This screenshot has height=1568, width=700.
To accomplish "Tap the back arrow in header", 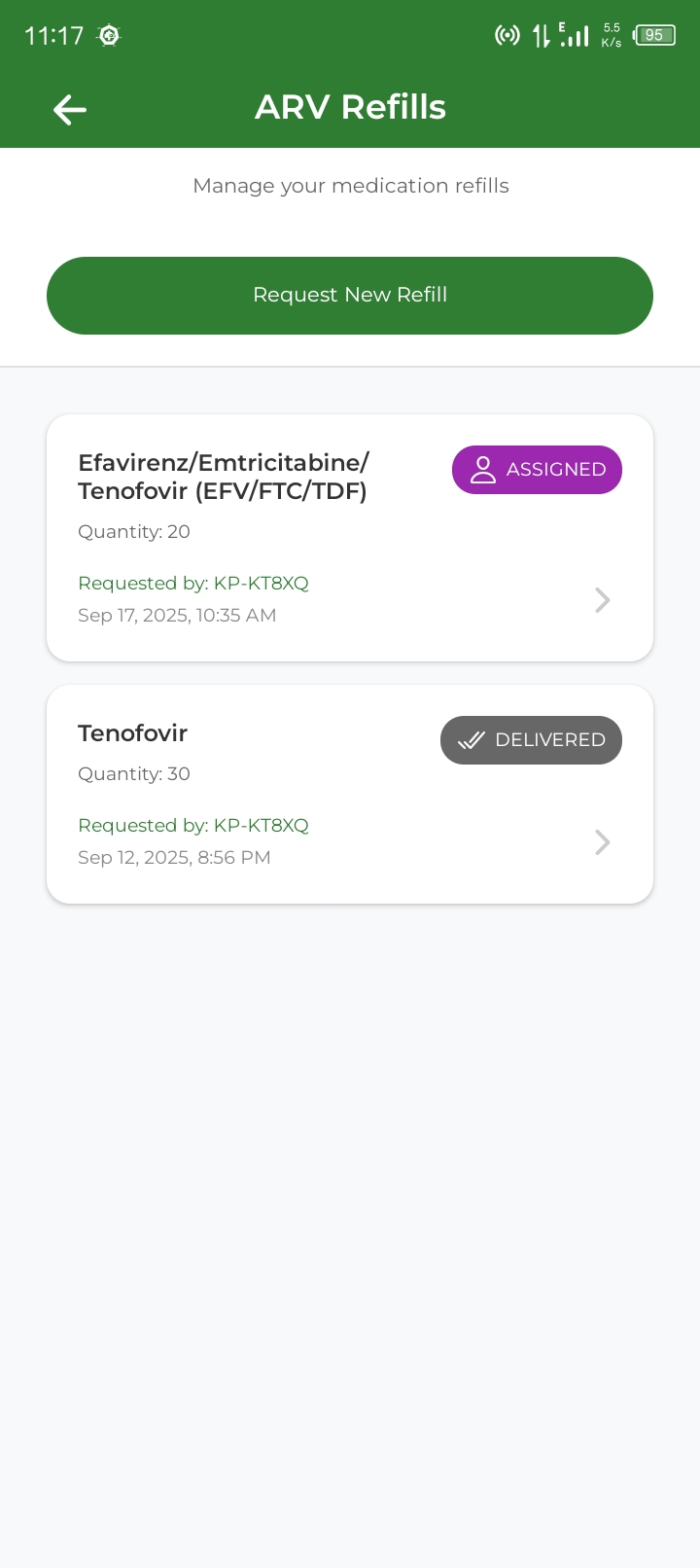I will (x=70, y=109).
